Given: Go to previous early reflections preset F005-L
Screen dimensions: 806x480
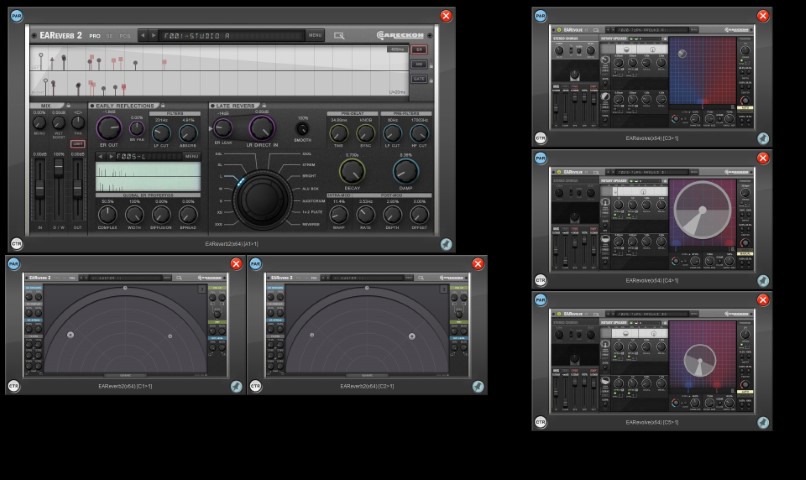Looking at the screenshot, I should [100, 156].
